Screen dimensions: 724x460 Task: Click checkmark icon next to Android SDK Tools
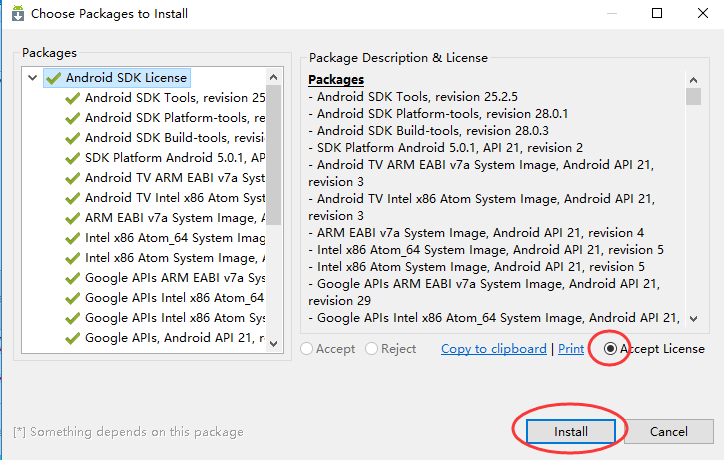[73, 98]
